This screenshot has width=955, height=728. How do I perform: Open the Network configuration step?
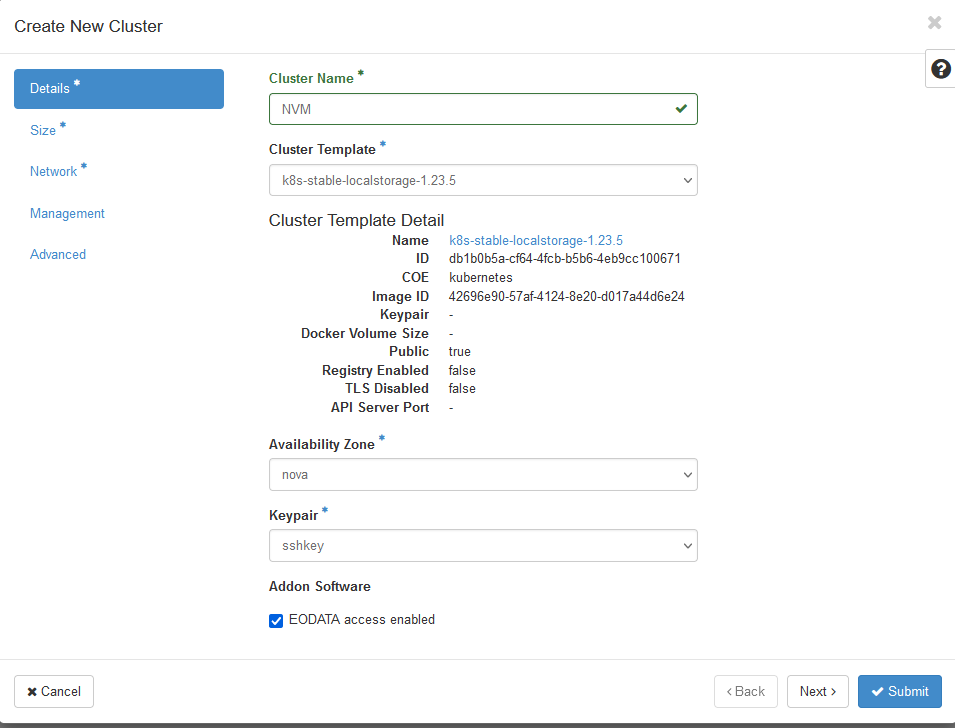click(x=55, y=171)
